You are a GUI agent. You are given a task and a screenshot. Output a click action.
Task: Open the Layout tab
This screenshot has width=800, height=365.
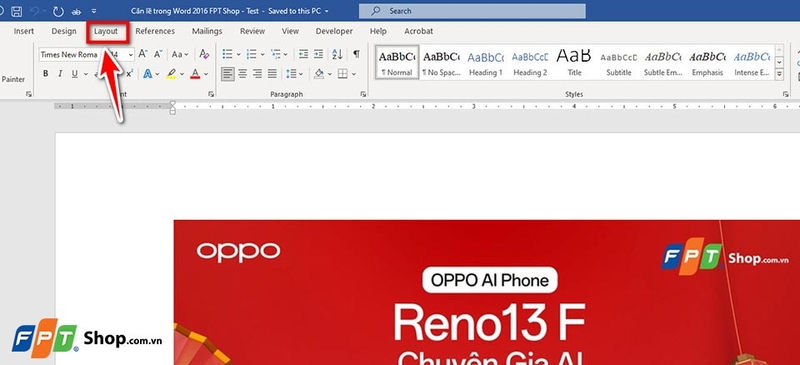pos(106,31)
